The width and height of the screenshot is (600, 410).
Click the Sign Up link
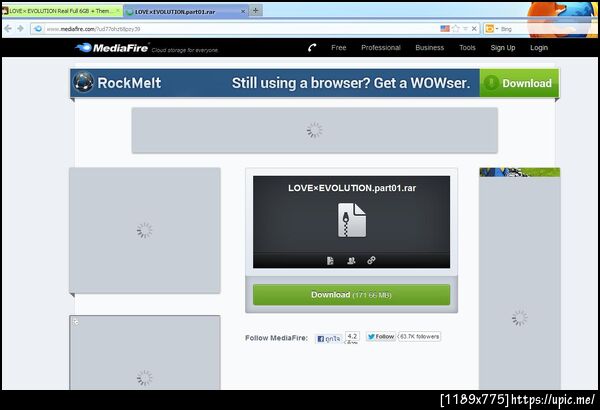503,47
